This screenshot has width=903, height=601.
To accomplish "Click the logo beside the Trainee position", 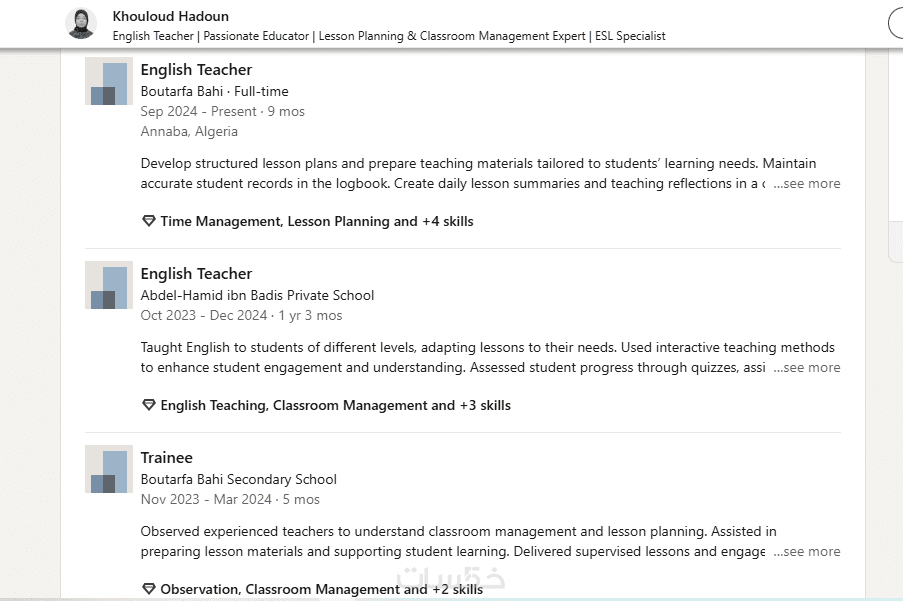I will click(x=108, y=470).
